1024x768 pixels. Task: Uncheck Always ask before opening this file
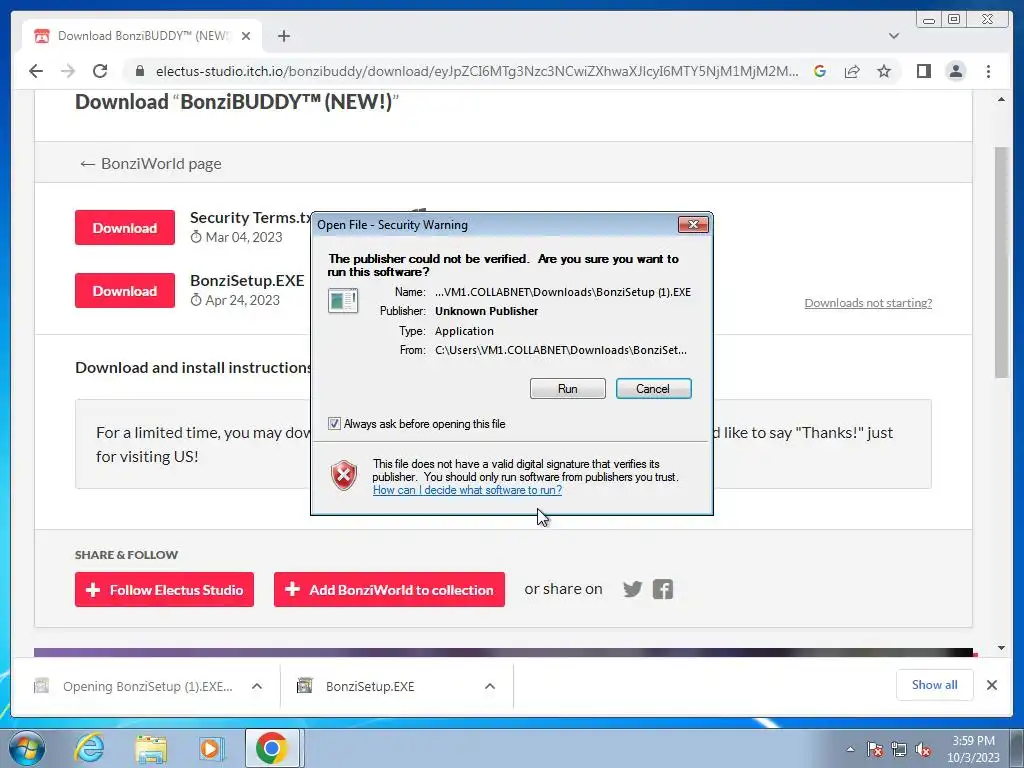pyautogui.click(x=334, y=424)
